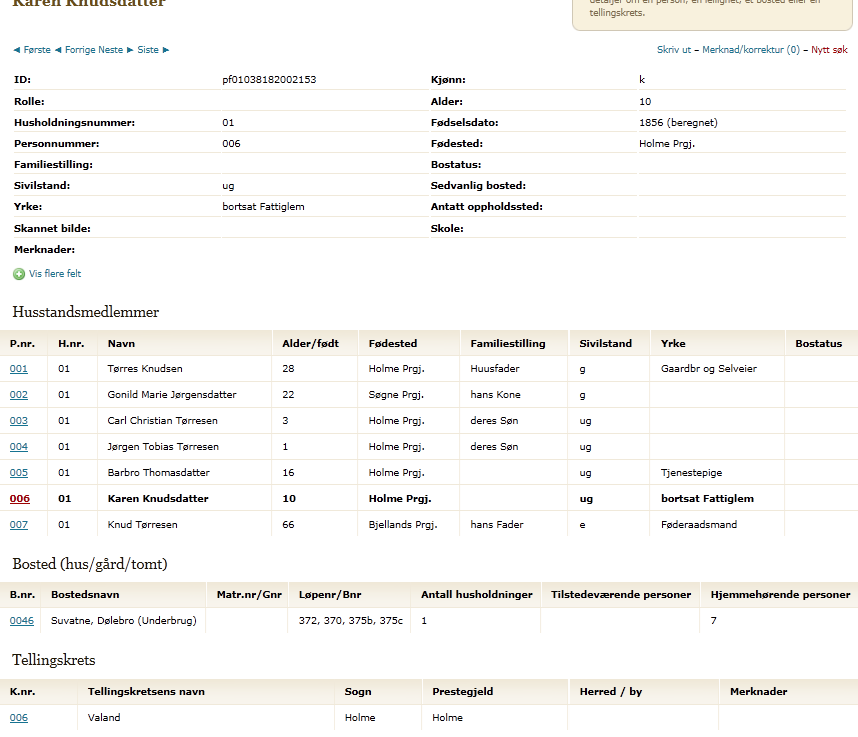Click the Prestegjeld column header

pyautogui.click(x=462, y=692)
